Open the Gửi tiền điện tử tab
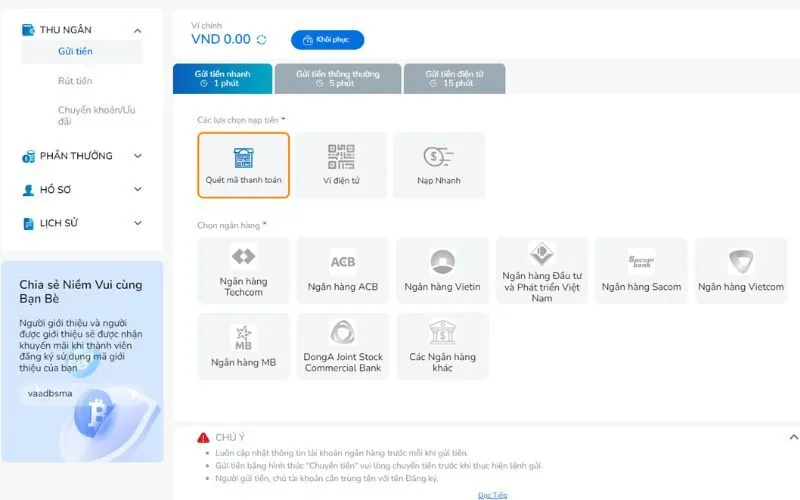Screen dimensions: 800x500 456,78
